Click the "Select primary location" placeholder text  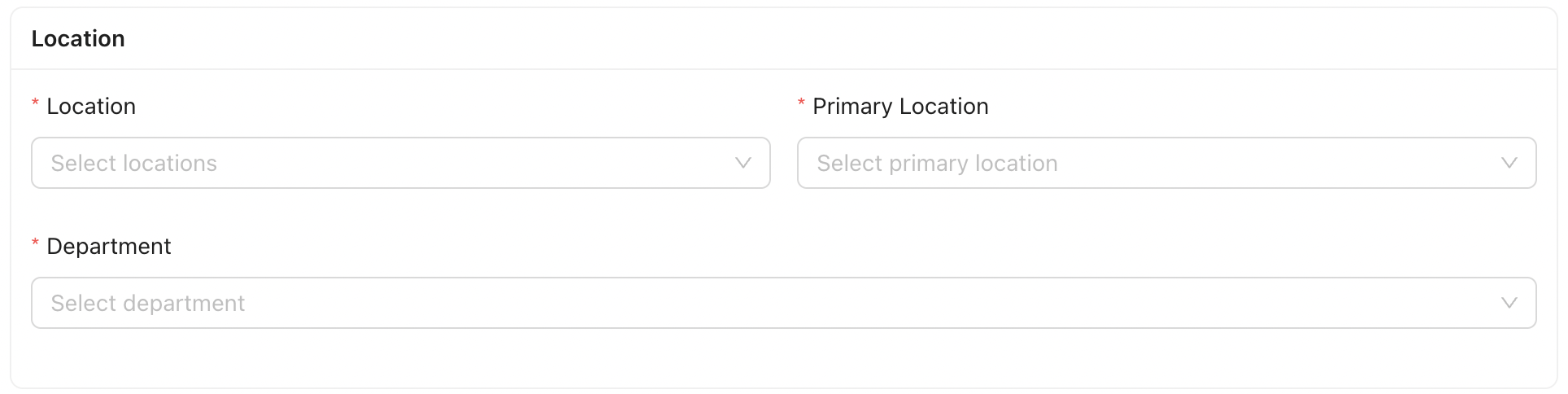937,164
